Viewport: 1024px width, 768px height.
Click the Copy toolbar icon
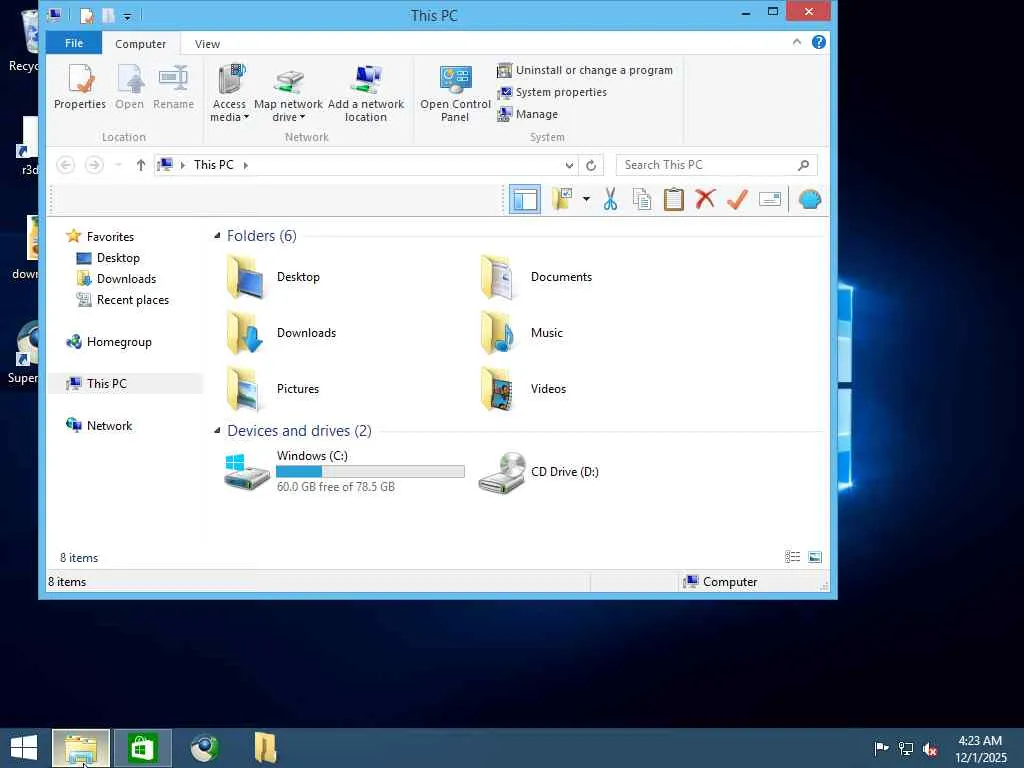(642, 199)
